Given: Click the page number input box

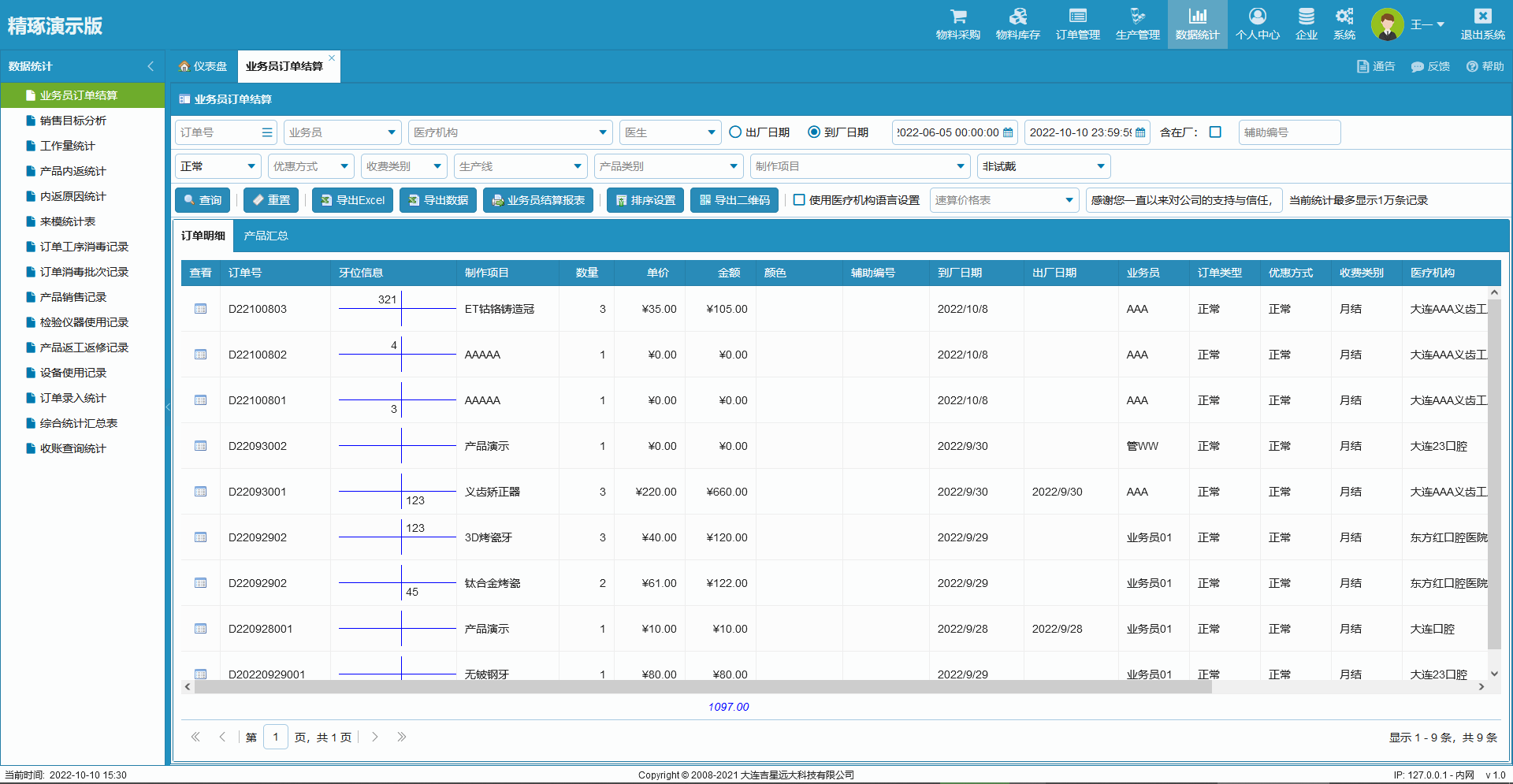Looking at the screenshot, I should tap(276, 737).
